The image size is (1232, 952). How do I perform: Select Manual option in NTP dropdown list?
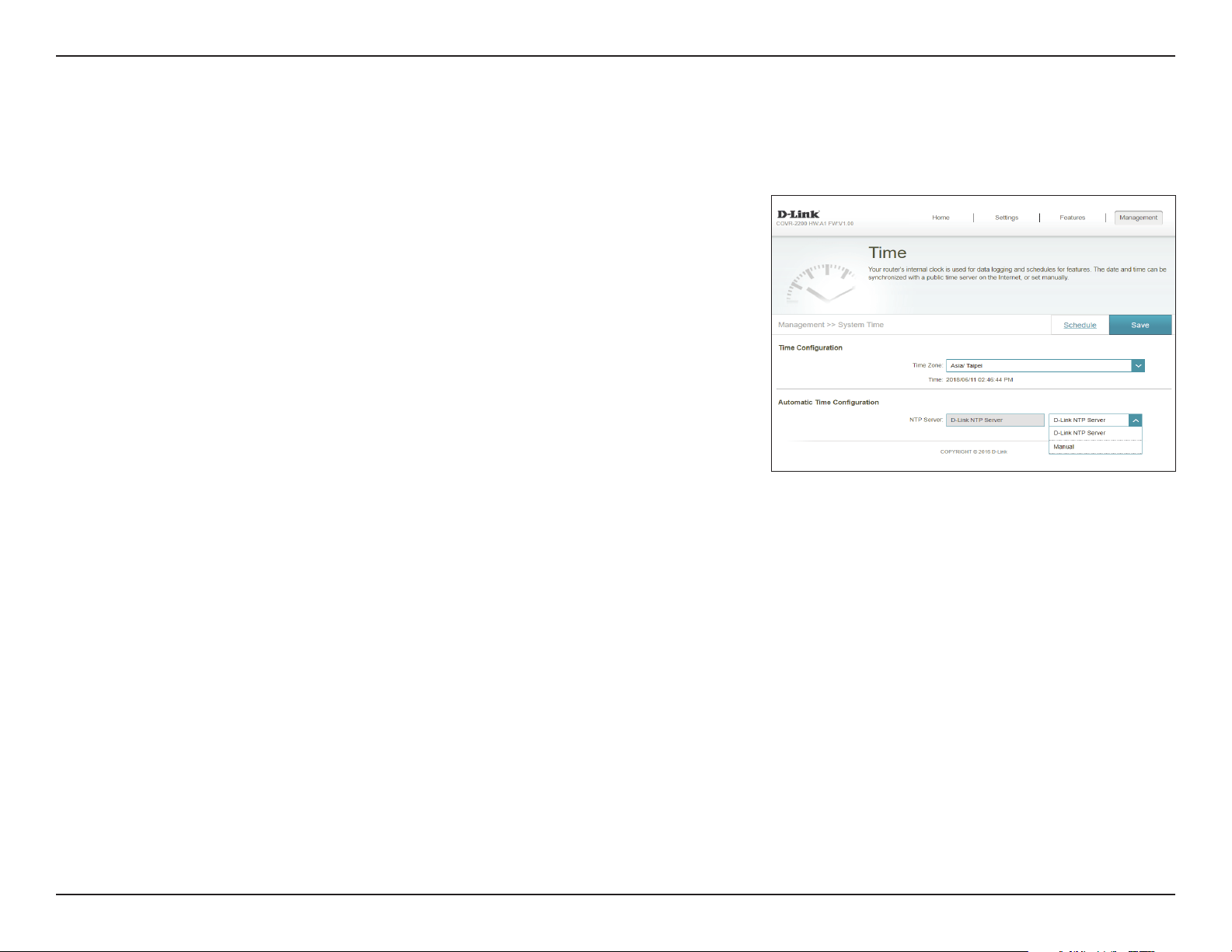(1095, 447)
